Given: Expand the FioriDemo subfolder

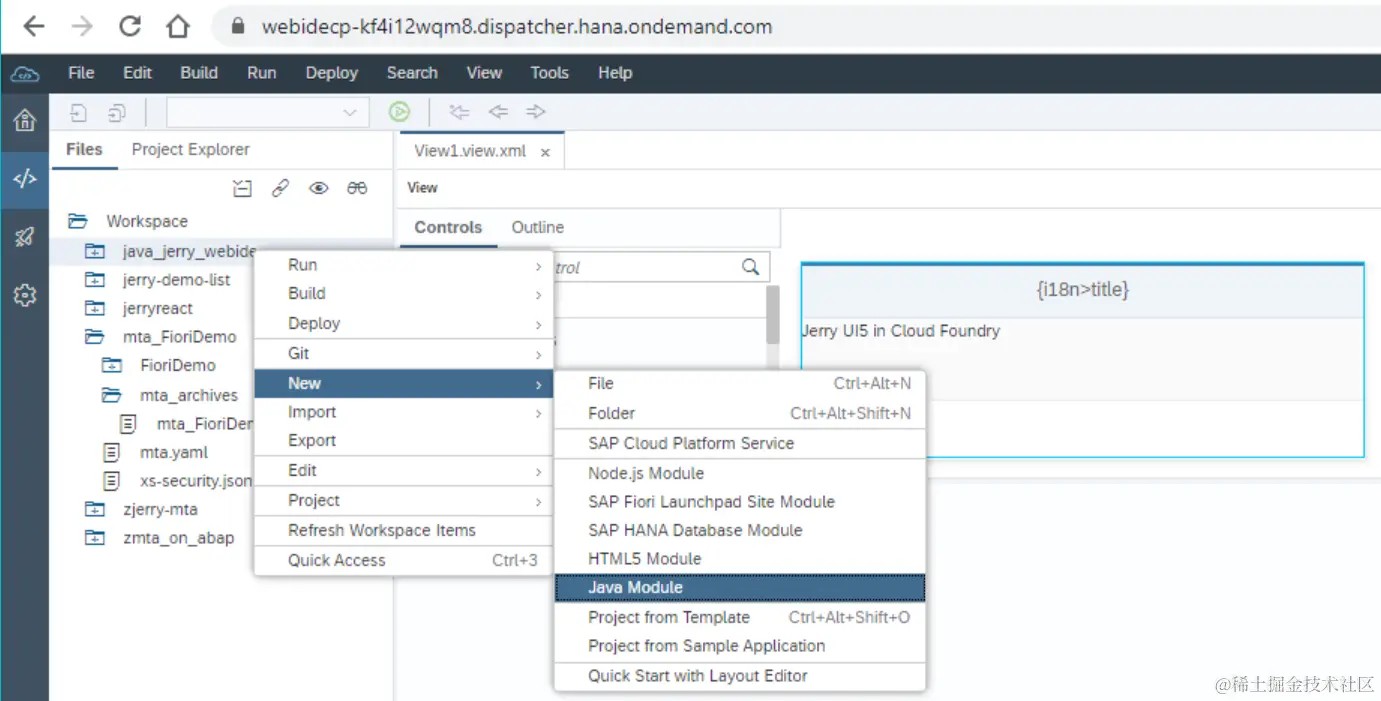Looking at the screenshot, I should pos(112,366).
